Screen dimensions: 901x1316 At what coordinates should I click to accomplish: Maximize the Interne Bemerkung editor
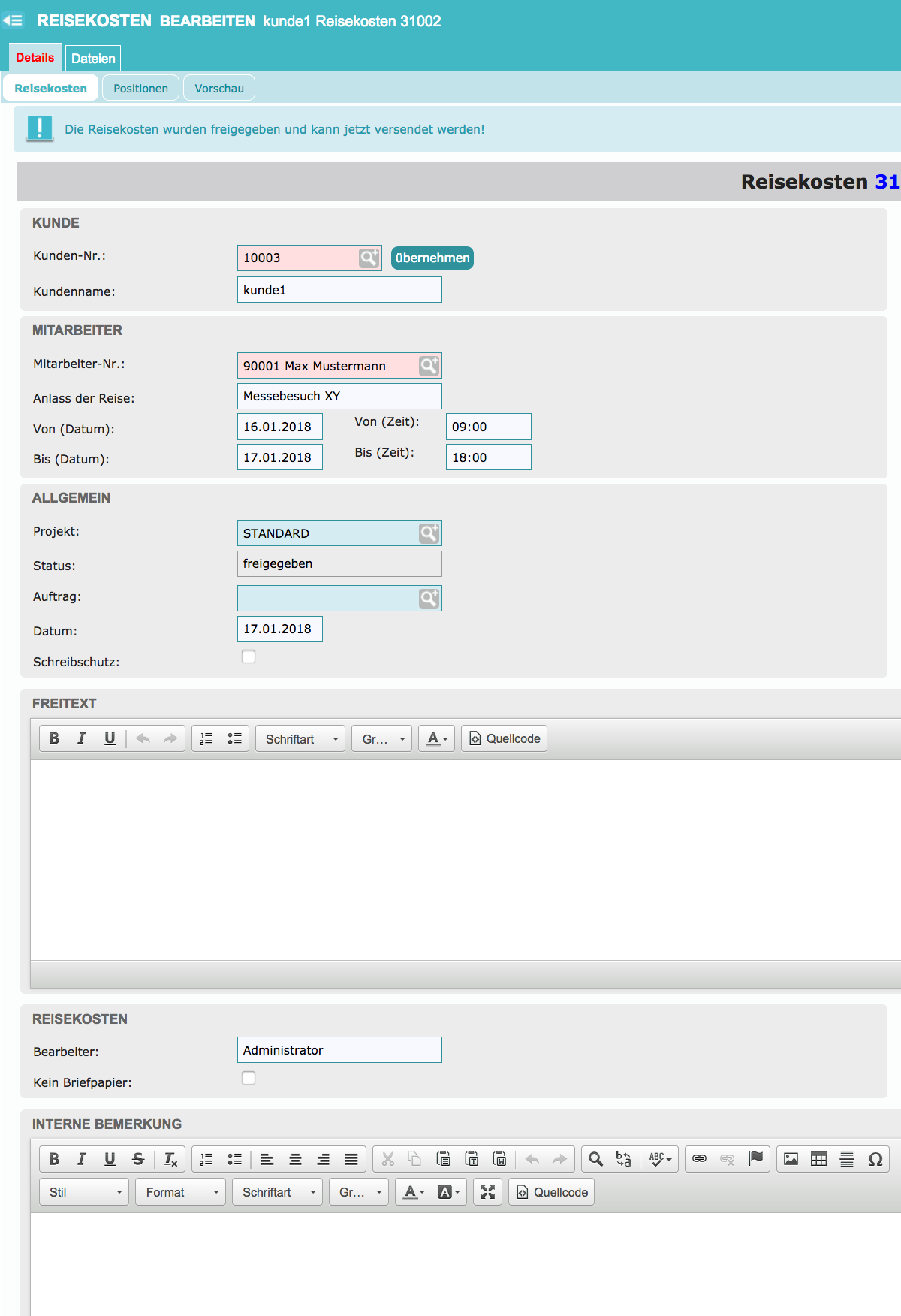(487, 1192)
